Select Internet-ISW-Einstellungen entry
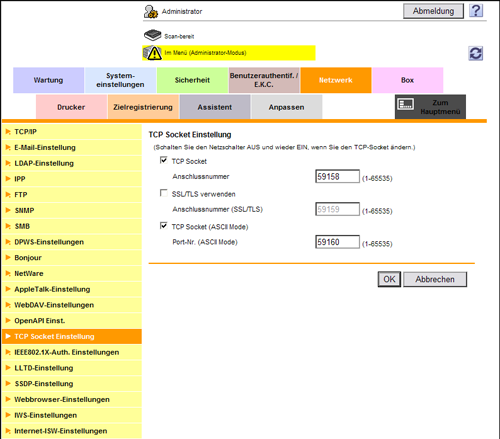Image resolution: width=500 pixels, height=439 pixels. [72, 431]
